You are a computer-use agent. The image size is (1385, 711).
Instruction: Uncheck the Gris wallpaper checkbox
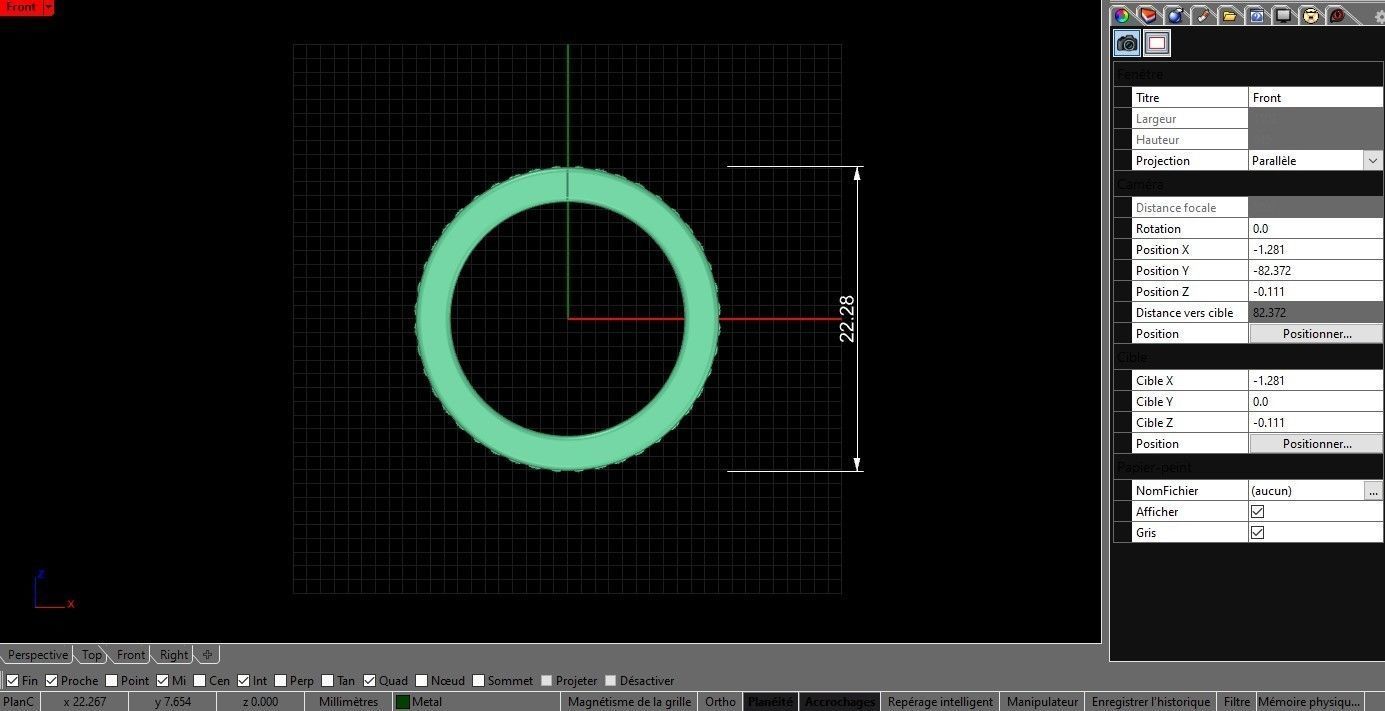coord(1257,533)
